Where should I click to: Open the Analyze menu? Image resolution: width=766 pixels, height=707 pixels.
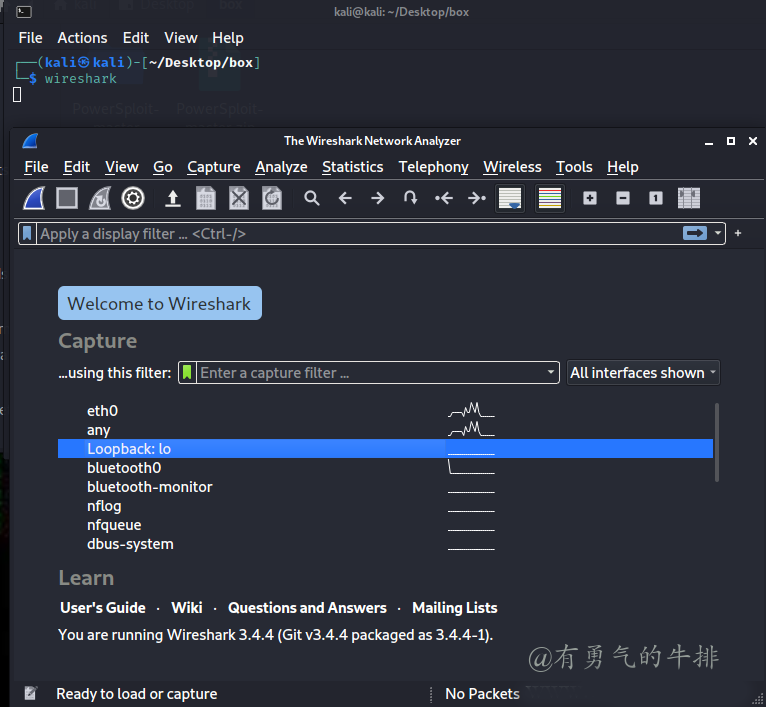coord(281,167)
